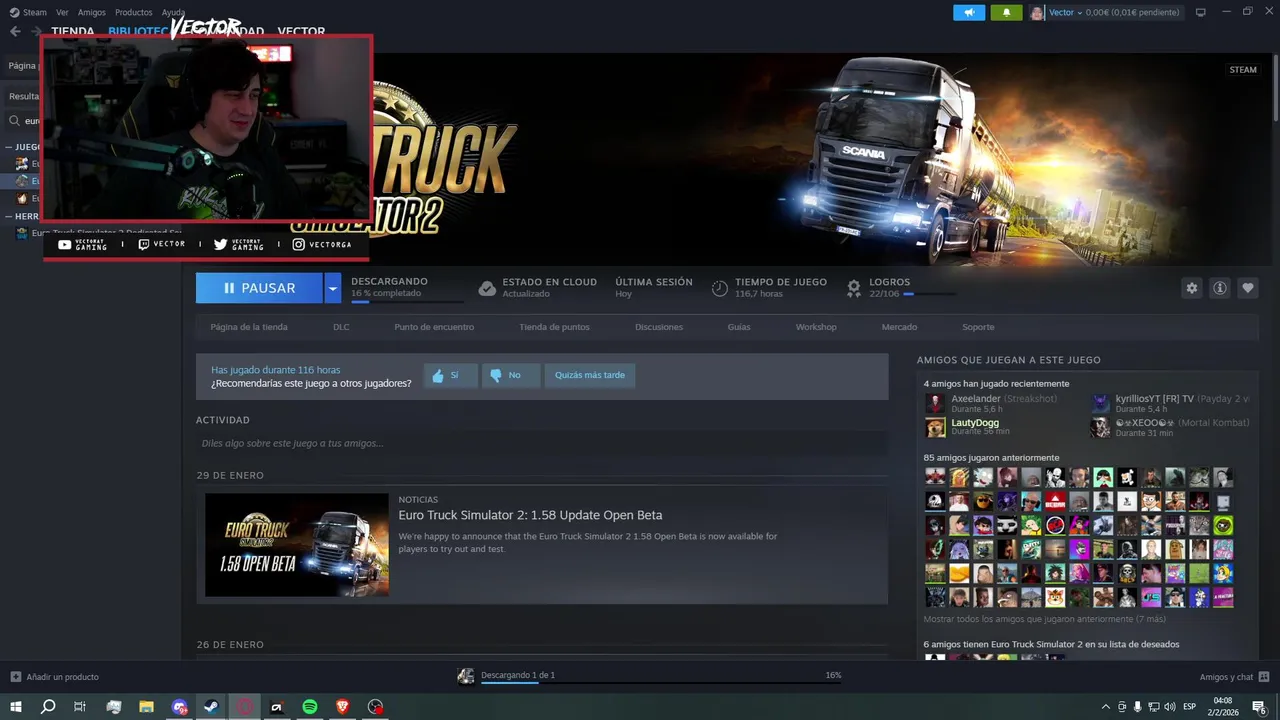Open Spotify from taskbar

click(x=310, y=707)
